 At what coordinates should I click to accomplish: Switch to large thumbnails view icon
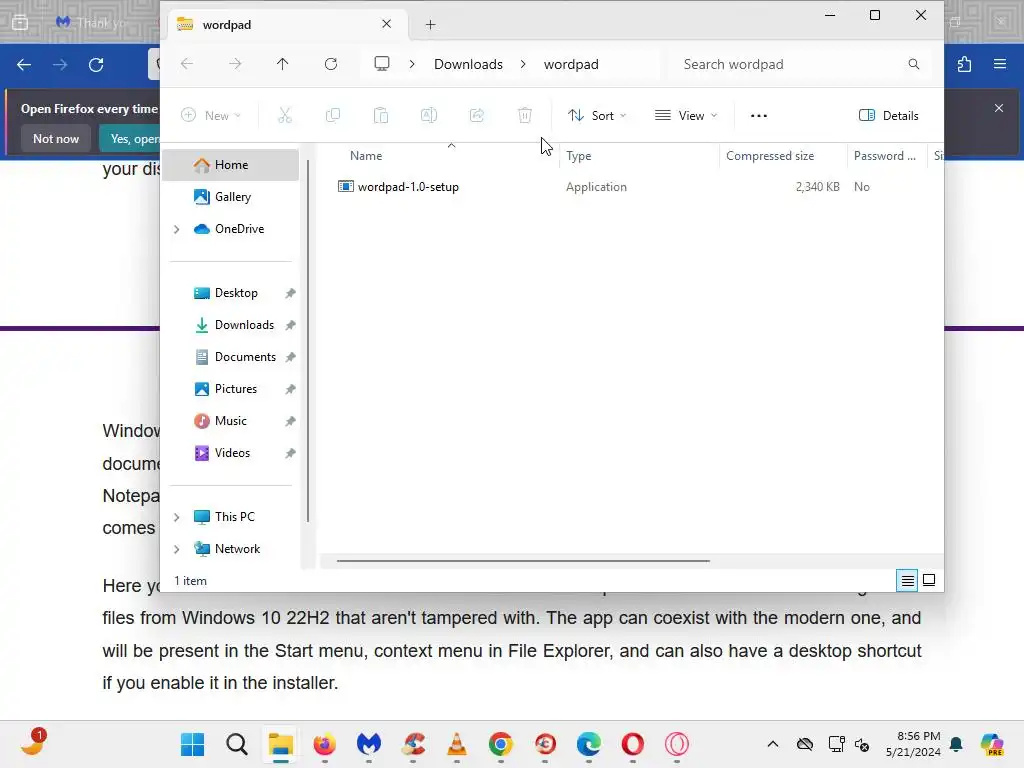[929, 580]
